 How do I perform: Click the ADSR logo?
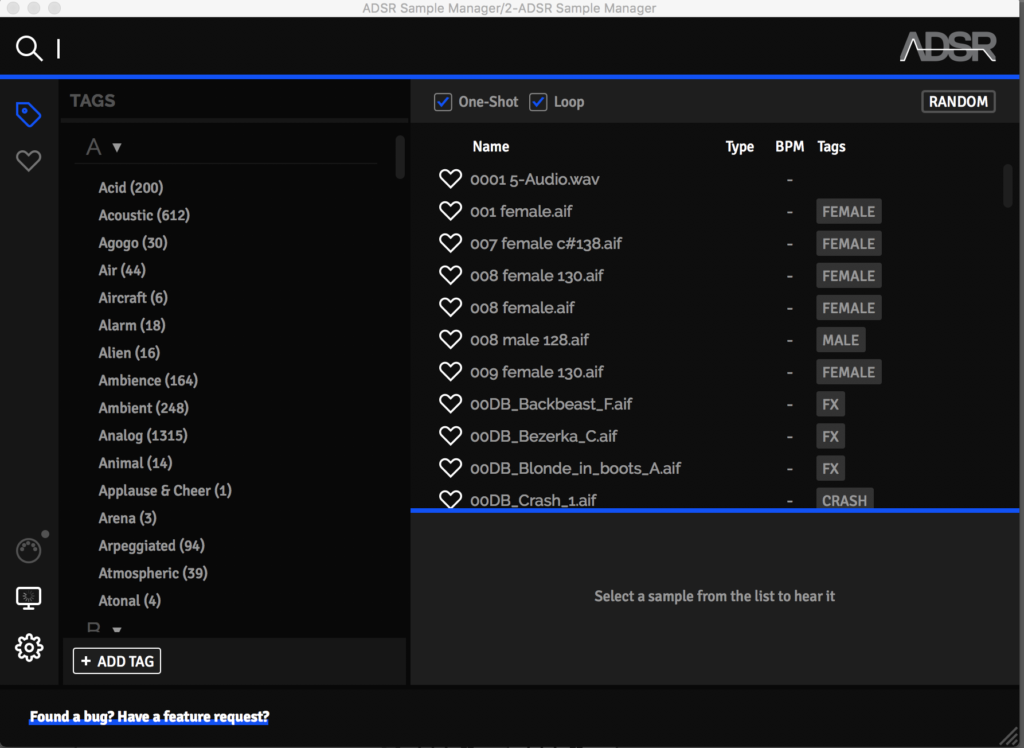click(x=947, y=46)
